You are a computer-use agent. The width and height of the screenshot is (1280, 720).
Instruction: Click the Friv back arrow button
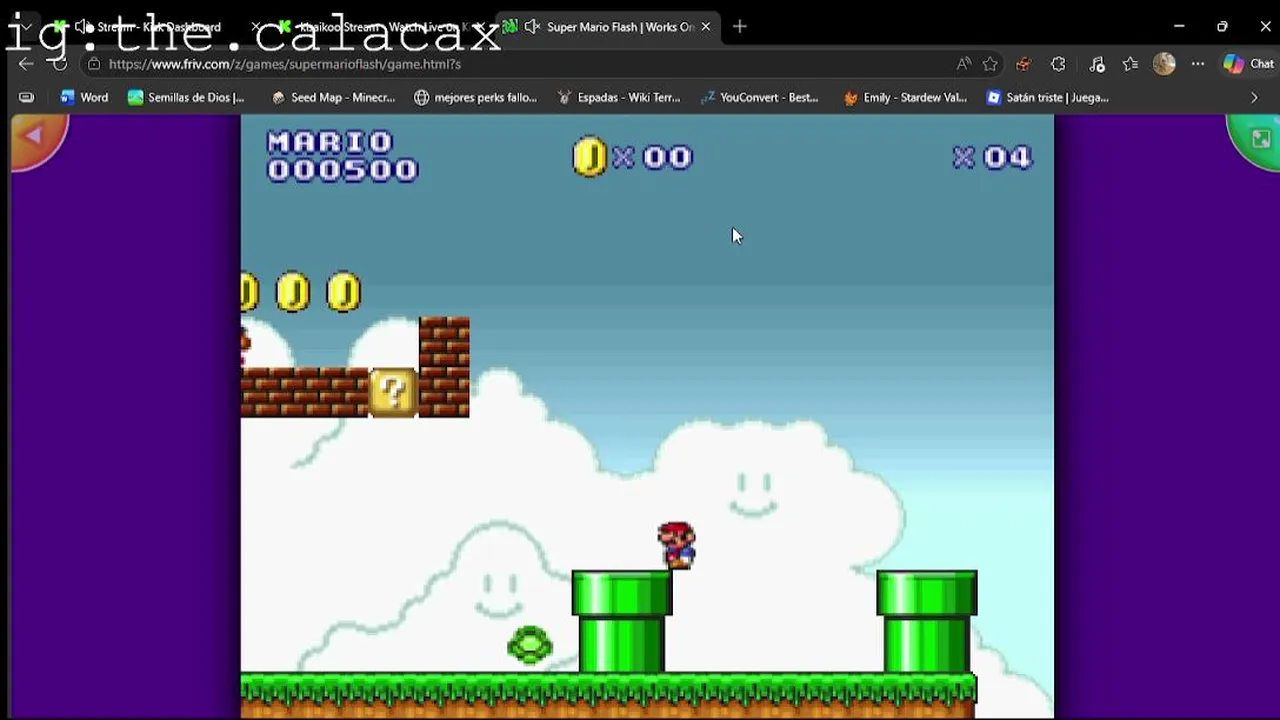35,137
